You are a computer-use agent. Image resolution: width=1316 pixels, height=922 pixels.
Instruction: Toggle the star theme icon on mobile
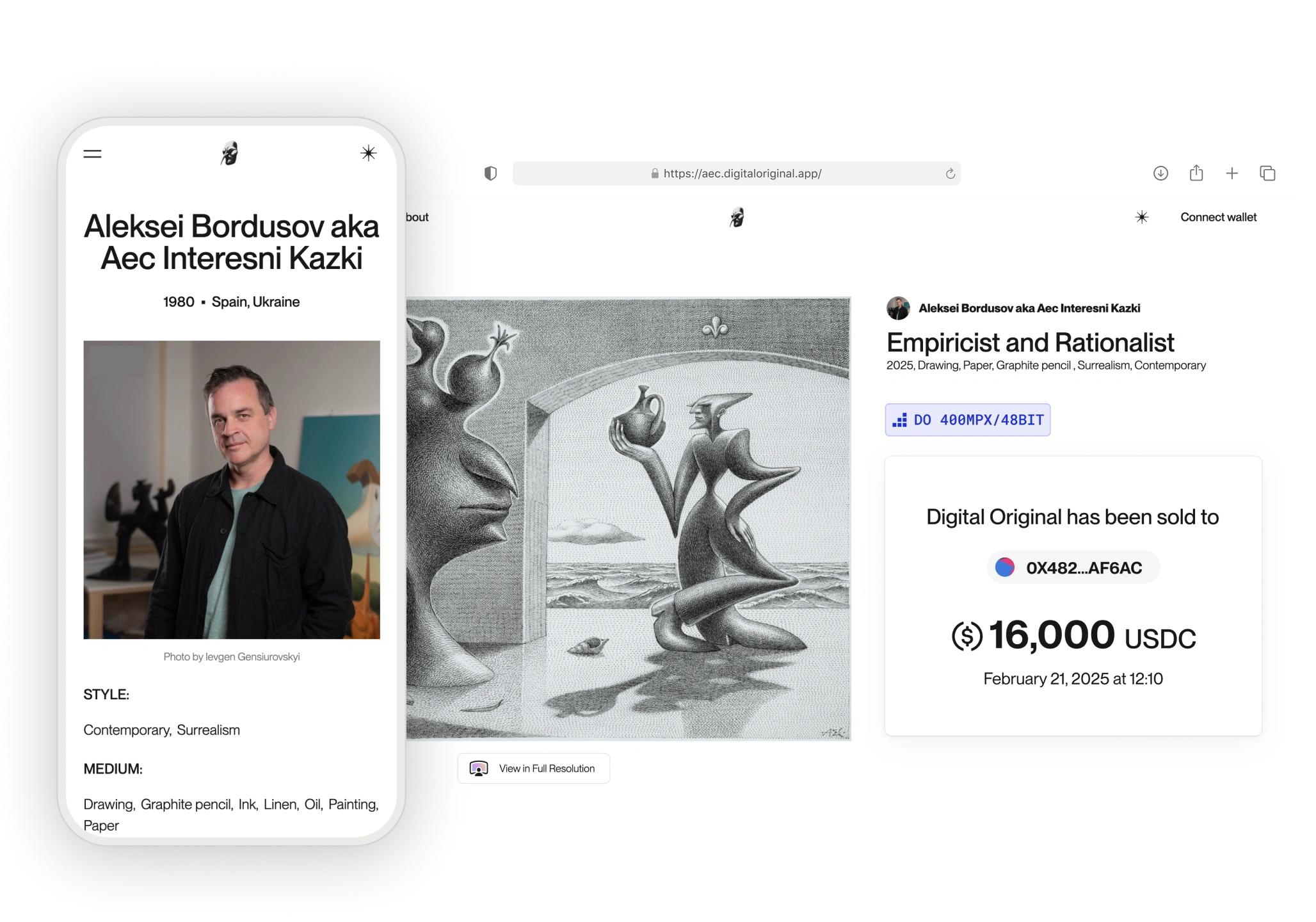click(x=368, y=153)
